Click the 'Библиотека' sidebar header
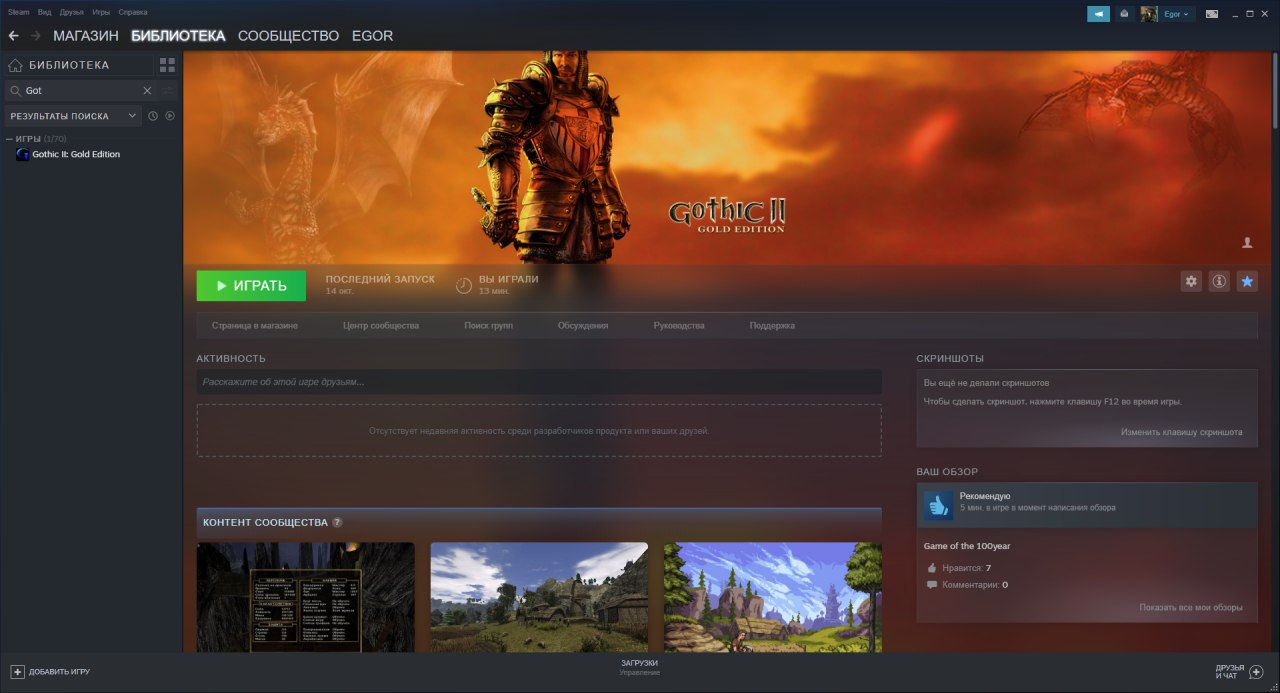 point(69,65)
